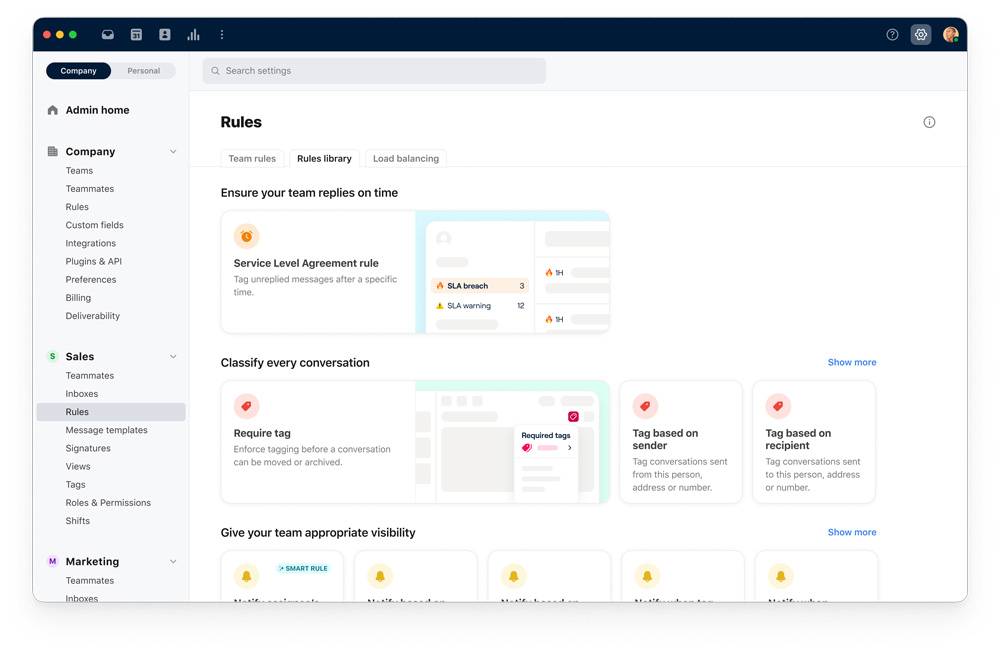
Task: Open the Require tag rule card
Action: point(415,442)
